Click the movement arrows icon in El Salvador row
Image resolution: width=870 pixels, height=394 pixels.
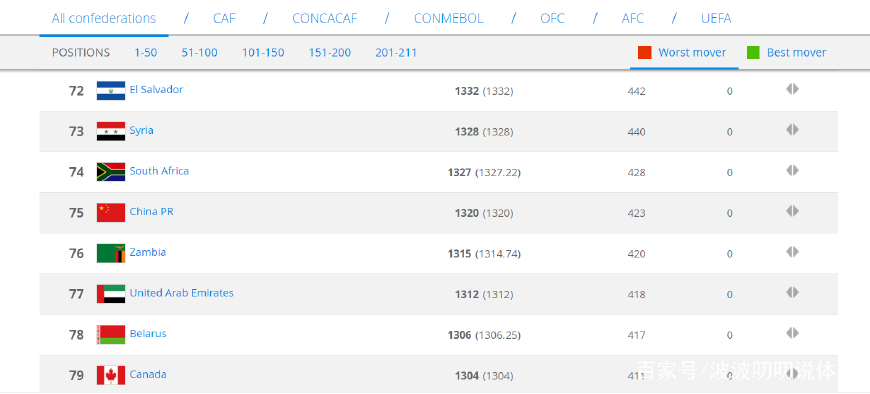click(x=792, y=89)
